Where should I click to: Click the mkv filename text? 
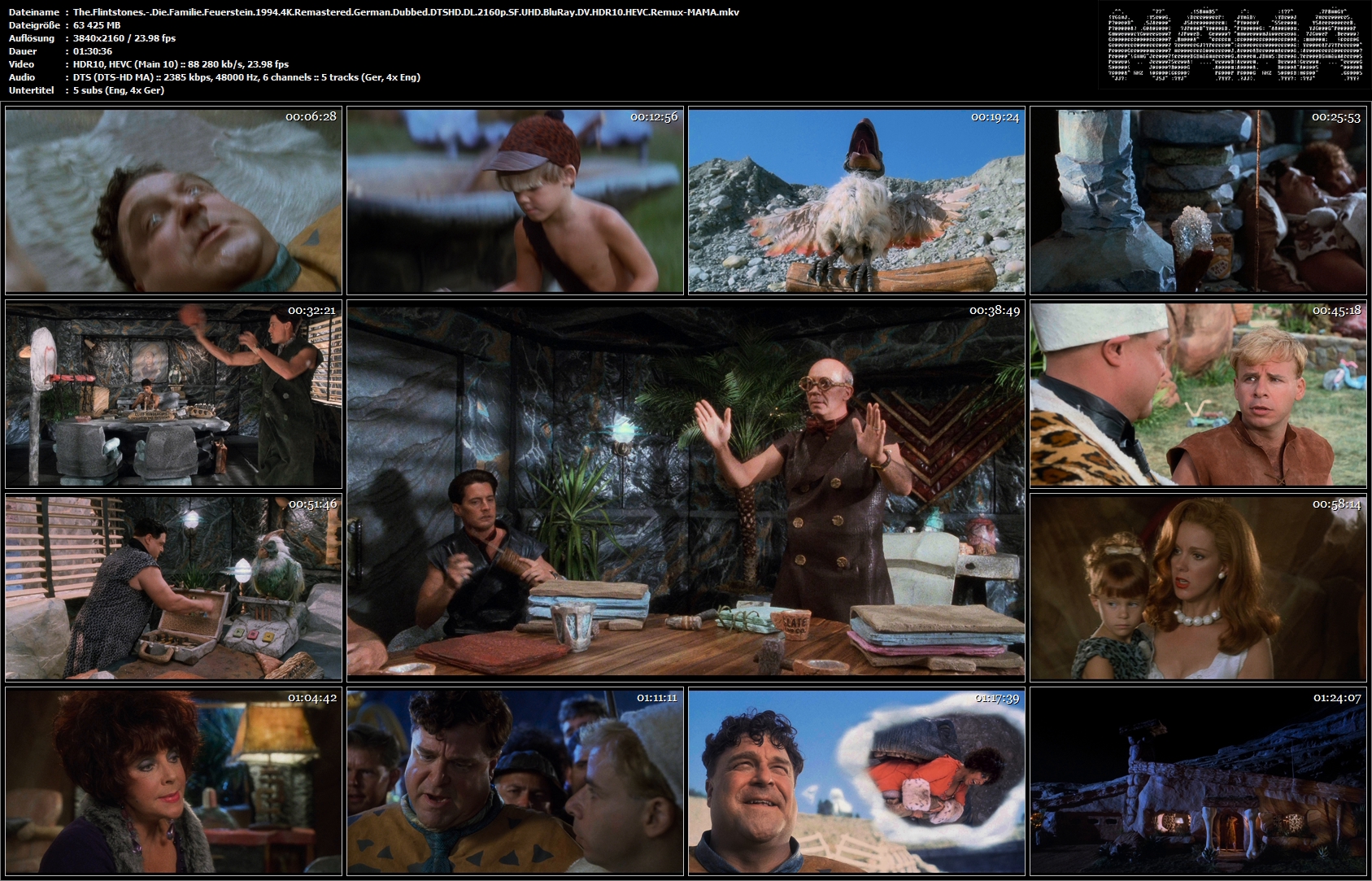[406, 12]
